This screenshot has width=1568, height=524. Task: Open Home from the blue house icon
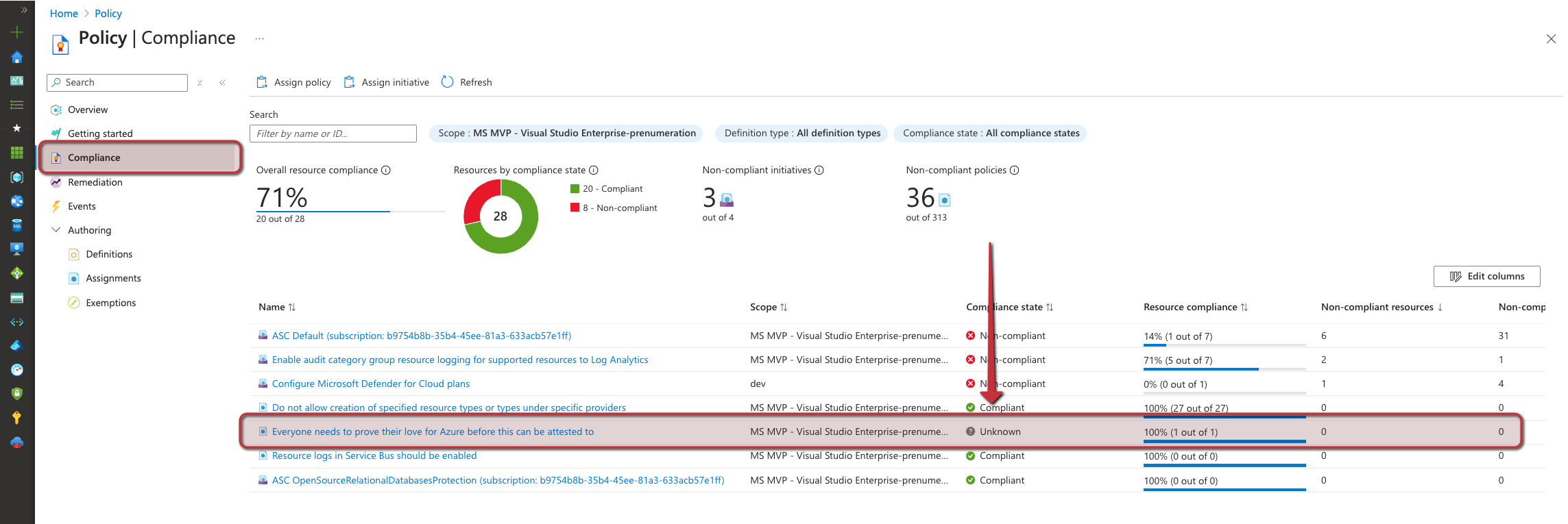tap(17, 57)
